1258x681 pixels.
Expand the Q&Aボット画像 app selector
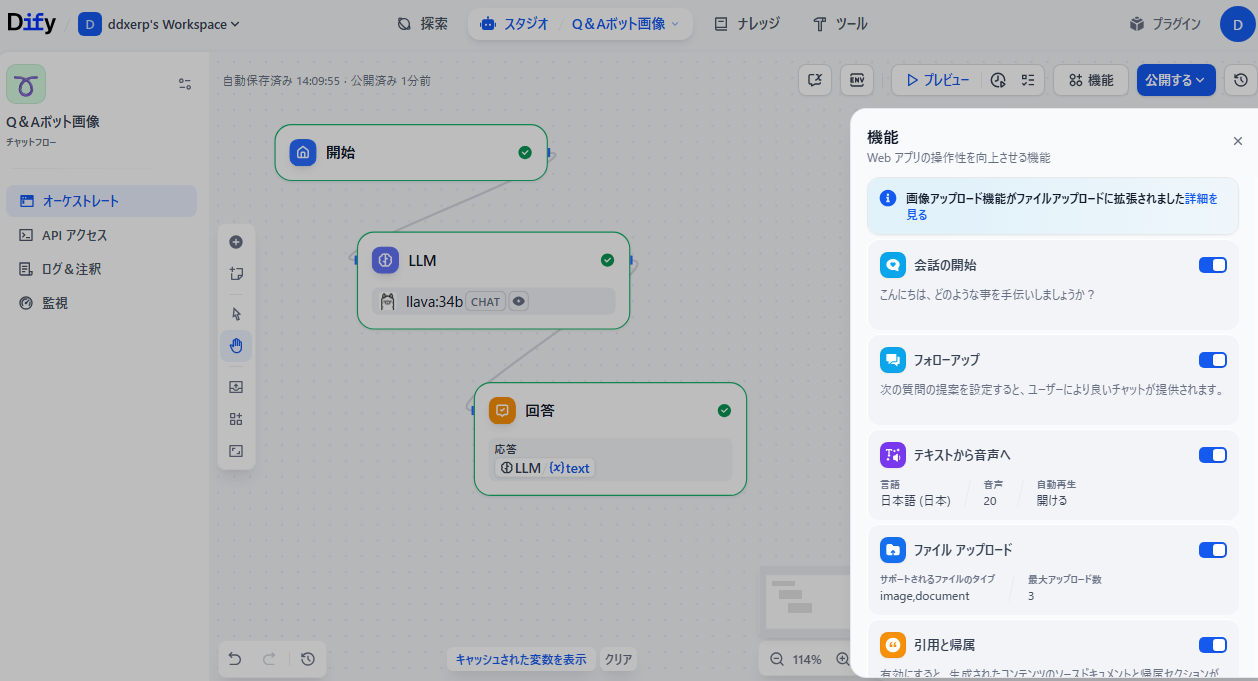pyautogui.click(x=626, y=24)
